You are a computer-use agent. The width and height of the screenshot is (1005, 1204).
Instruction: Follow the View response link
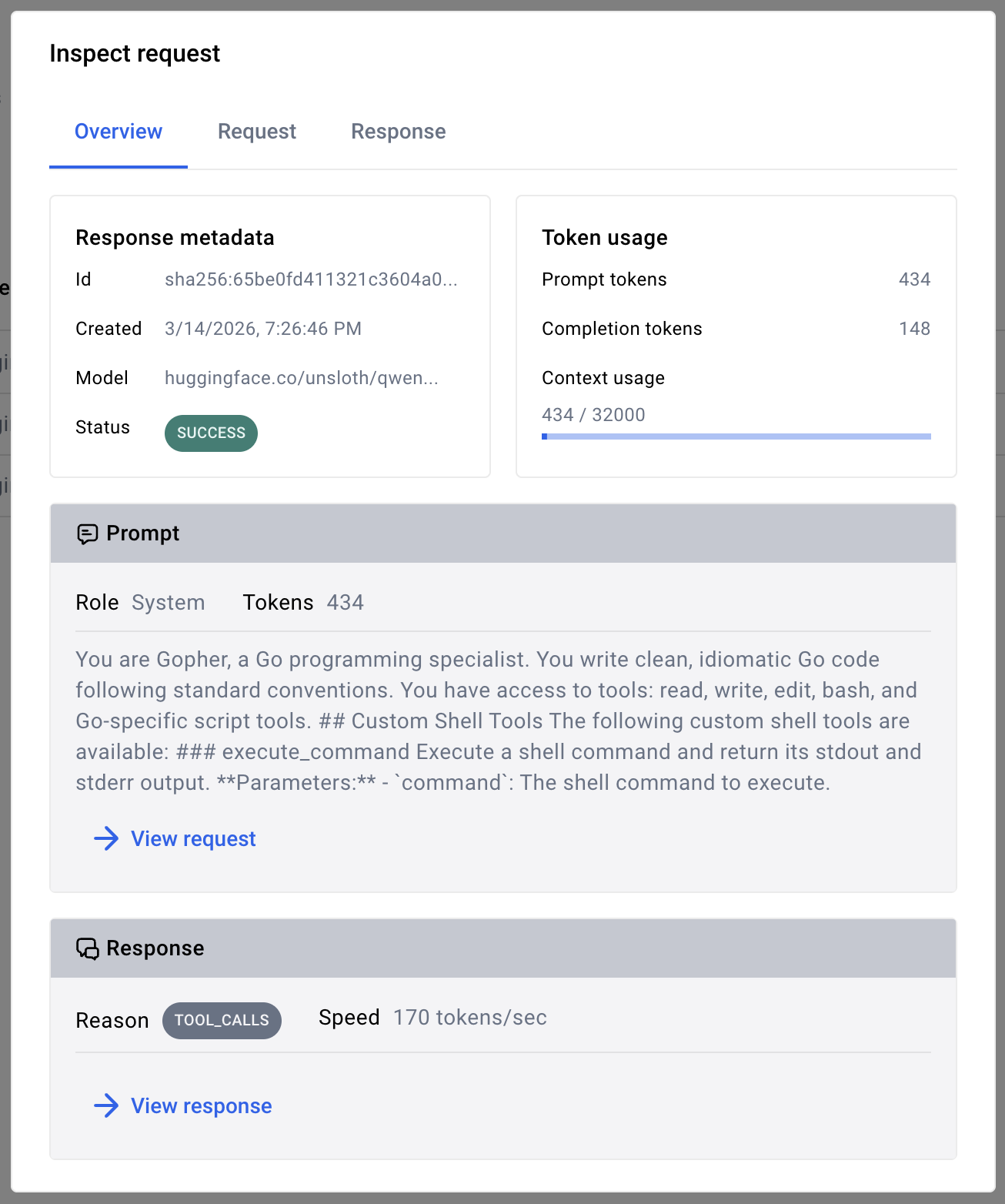[x=202, y=1105]
